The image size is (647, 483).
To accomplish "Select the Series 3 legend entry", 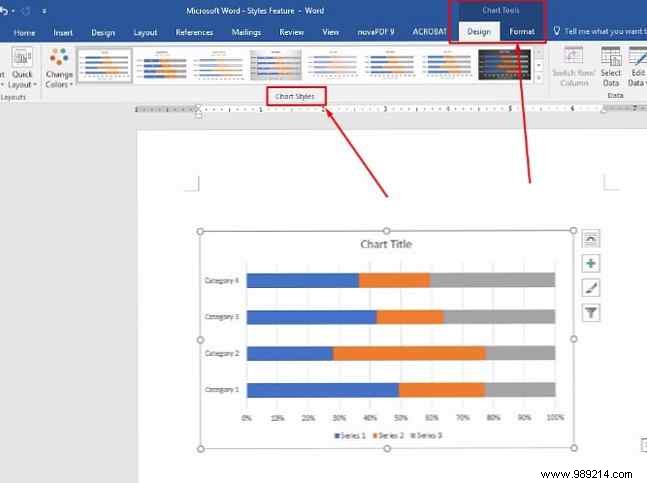I will point(426,436).
